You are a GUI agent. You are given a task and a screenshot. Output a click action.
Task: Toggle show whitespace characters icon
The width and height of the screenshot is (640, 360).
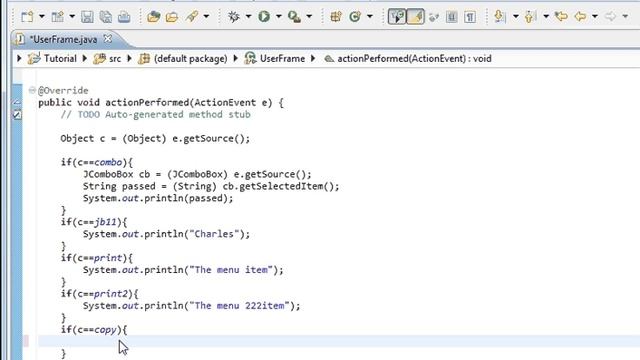click(470, 17)
